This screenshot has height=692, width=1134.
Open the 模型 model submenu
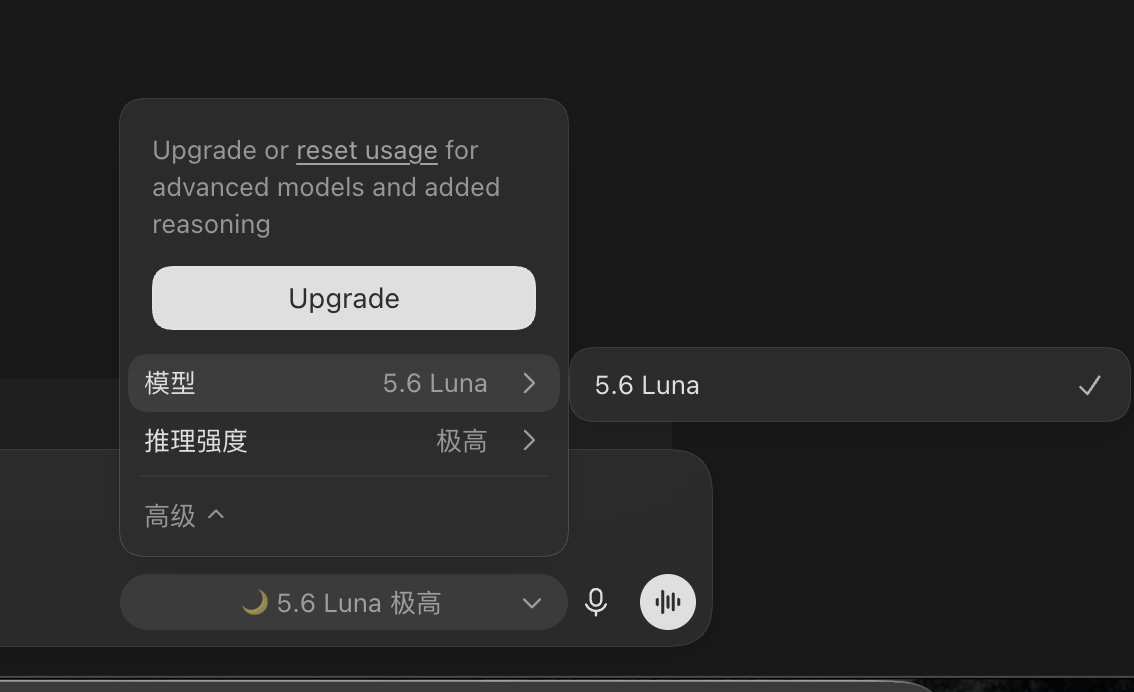click(344, 383)
